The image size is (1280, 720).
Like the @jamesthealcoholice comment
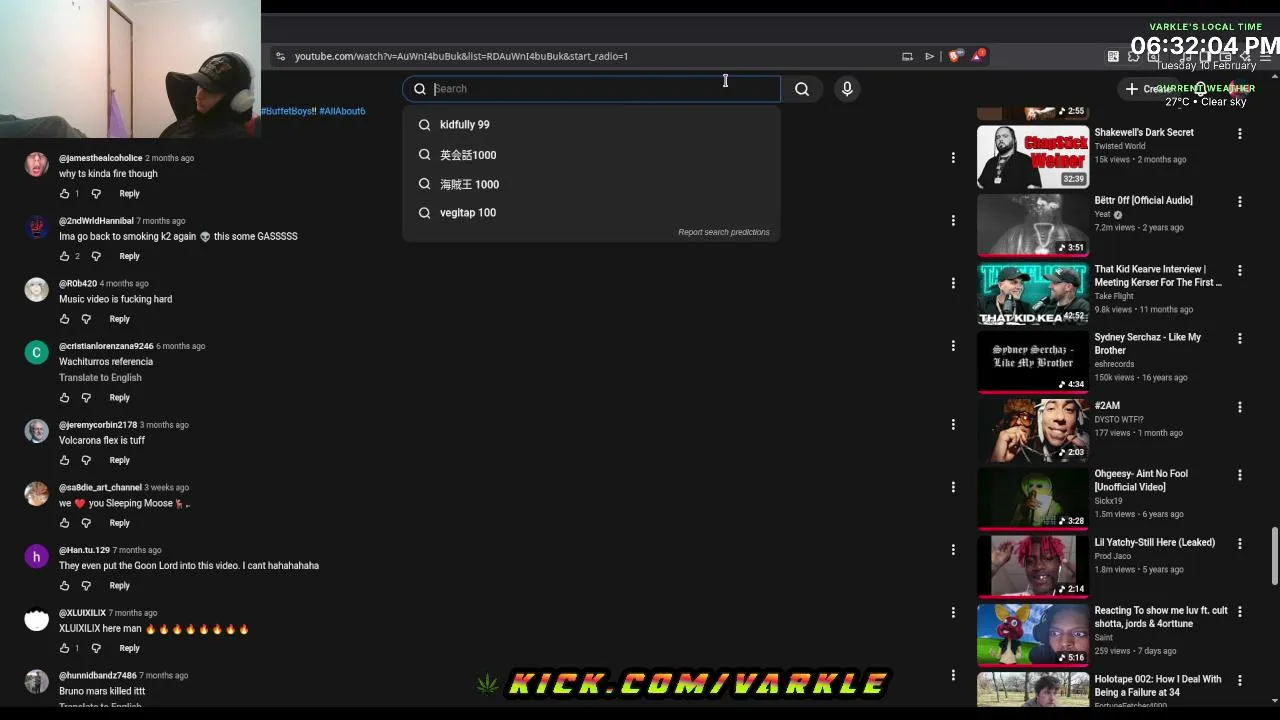pos(64,194)
